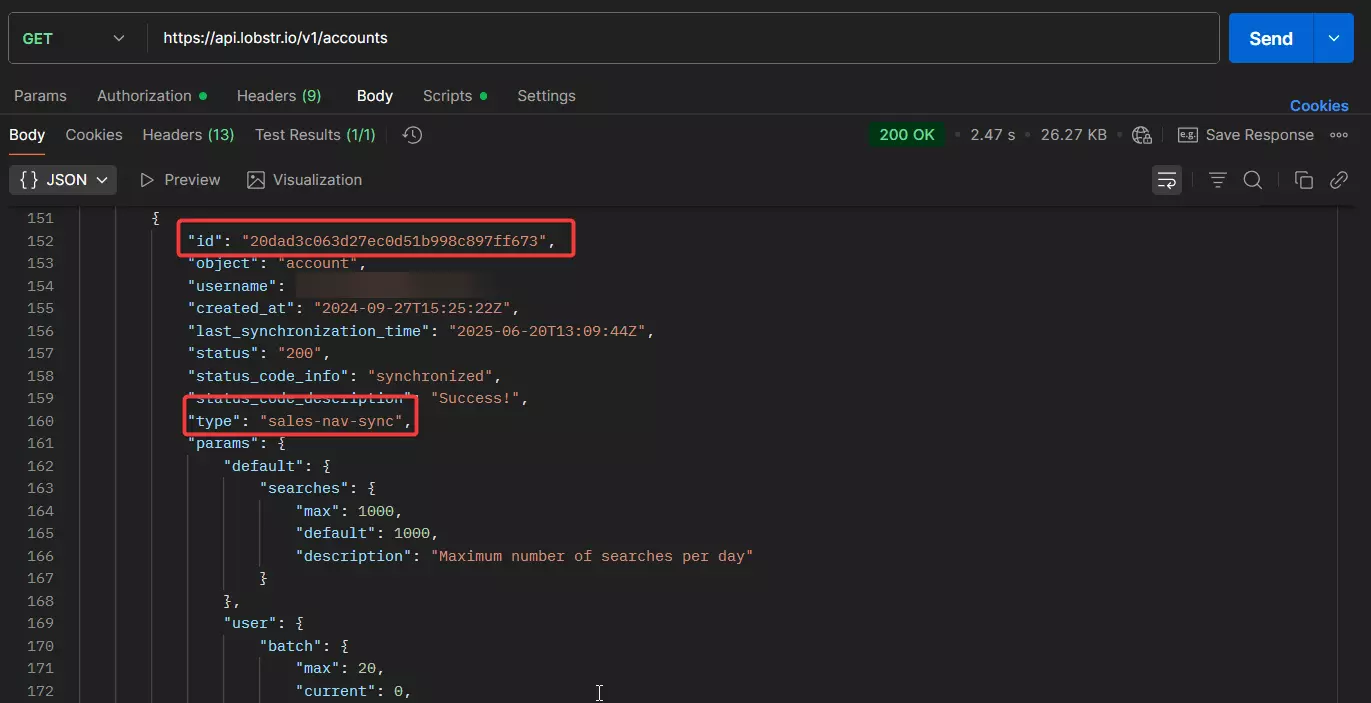Switch to the Headers (13) response tab
The height and width of the screenshot is (703, 1371).
[187, 134]
